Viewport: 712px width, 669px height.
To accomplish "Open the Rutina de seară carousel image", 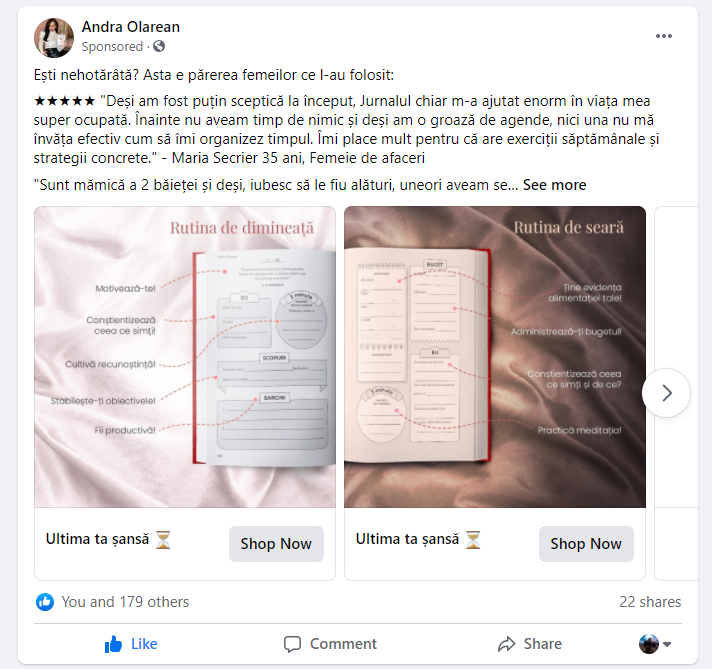I will pos(495,357).
